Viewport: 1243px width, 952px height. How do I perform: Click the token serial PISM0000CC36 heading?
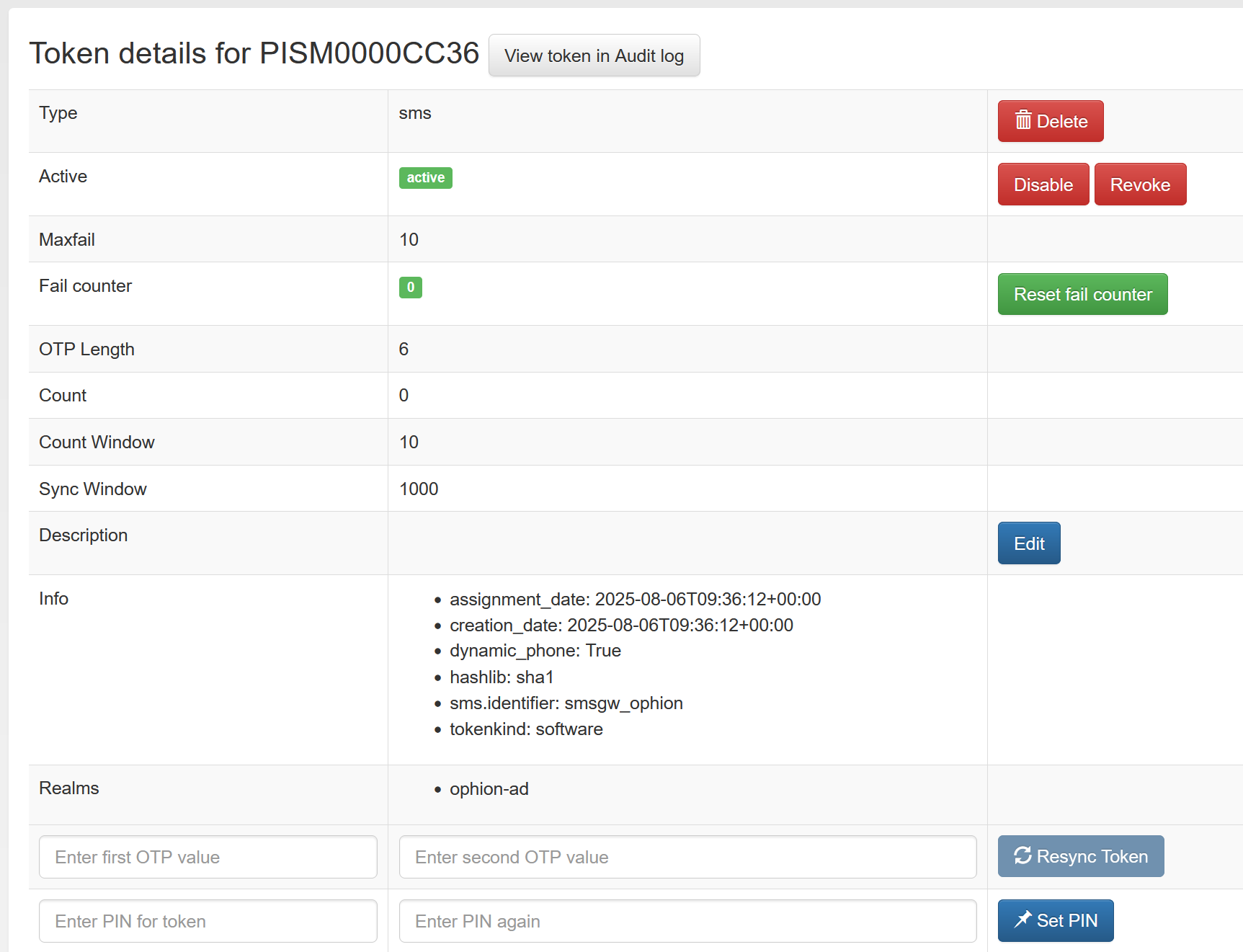tap(369, 53)
